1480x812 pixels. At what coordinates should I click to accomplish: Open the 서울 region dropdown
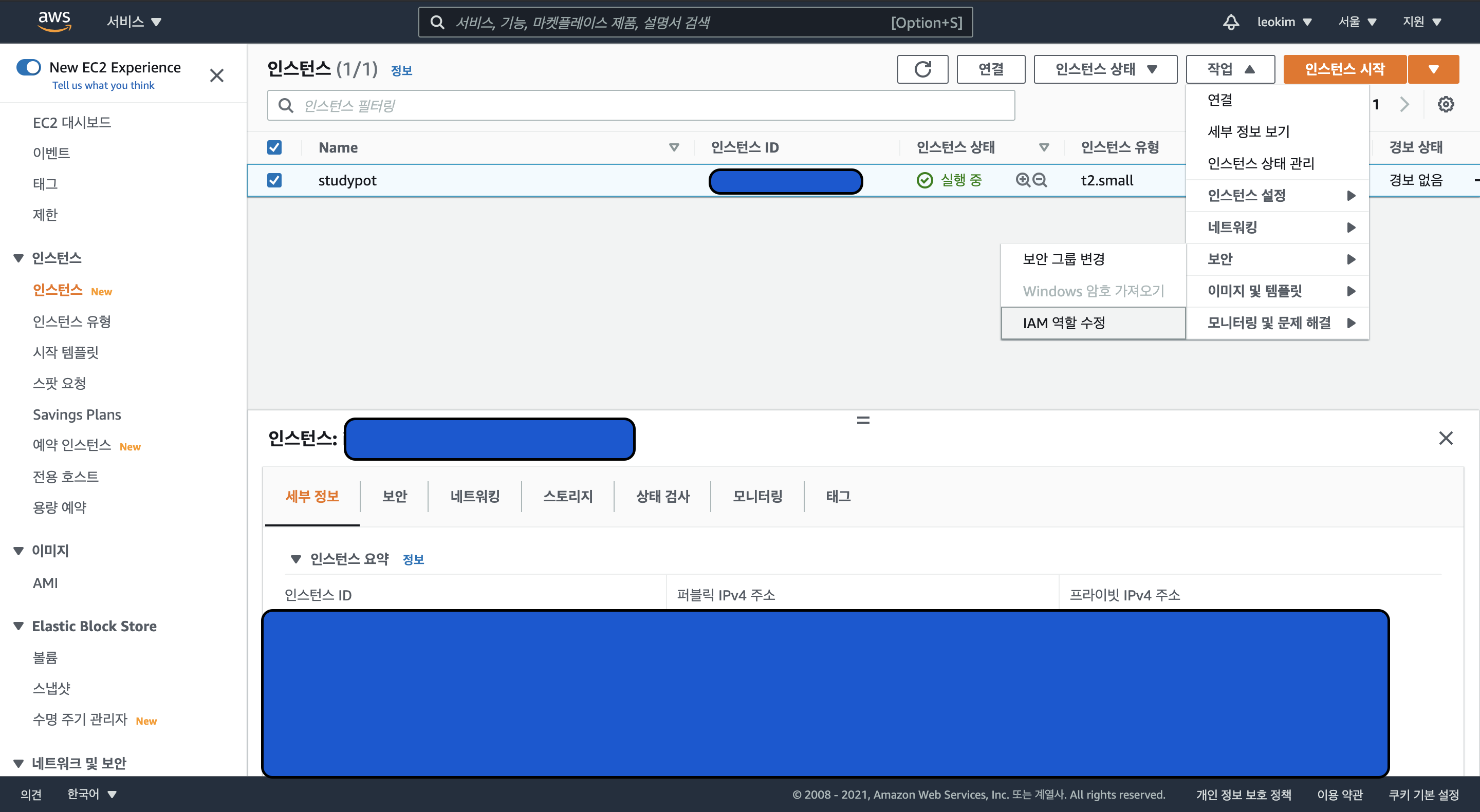(1357, 22)
